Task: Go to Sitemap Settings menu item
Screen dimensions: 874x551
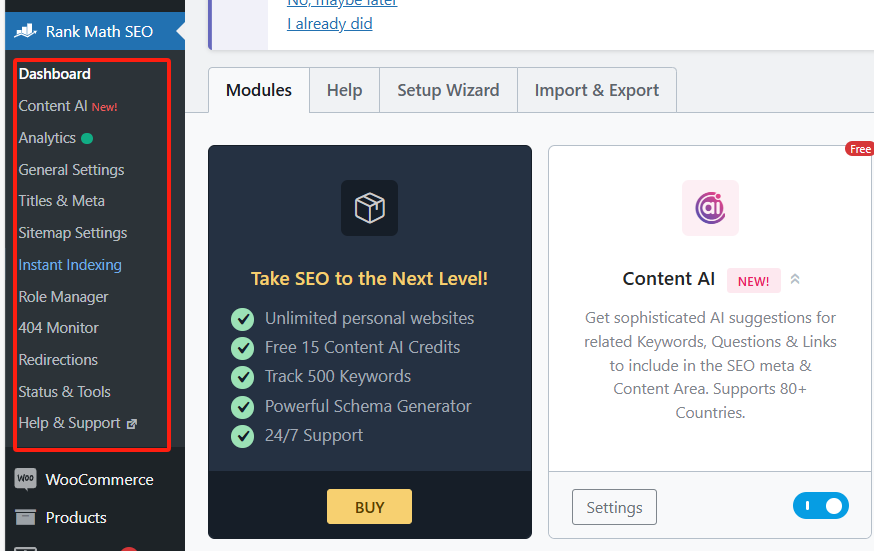Action: point(73,233)
